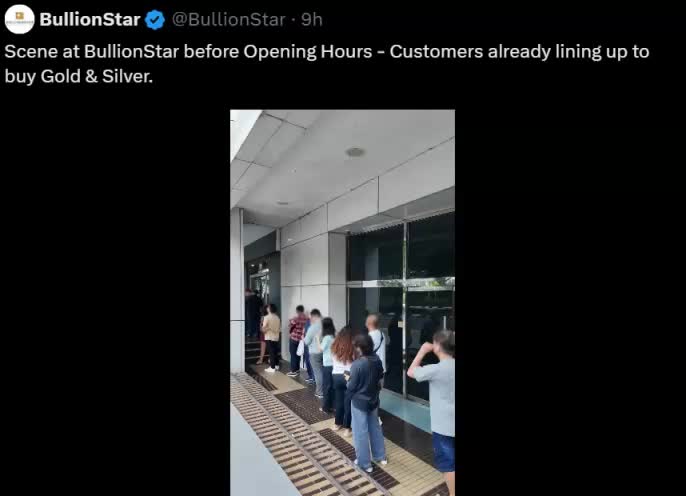Click the red-haired woman in the queue

click(342, 378)
